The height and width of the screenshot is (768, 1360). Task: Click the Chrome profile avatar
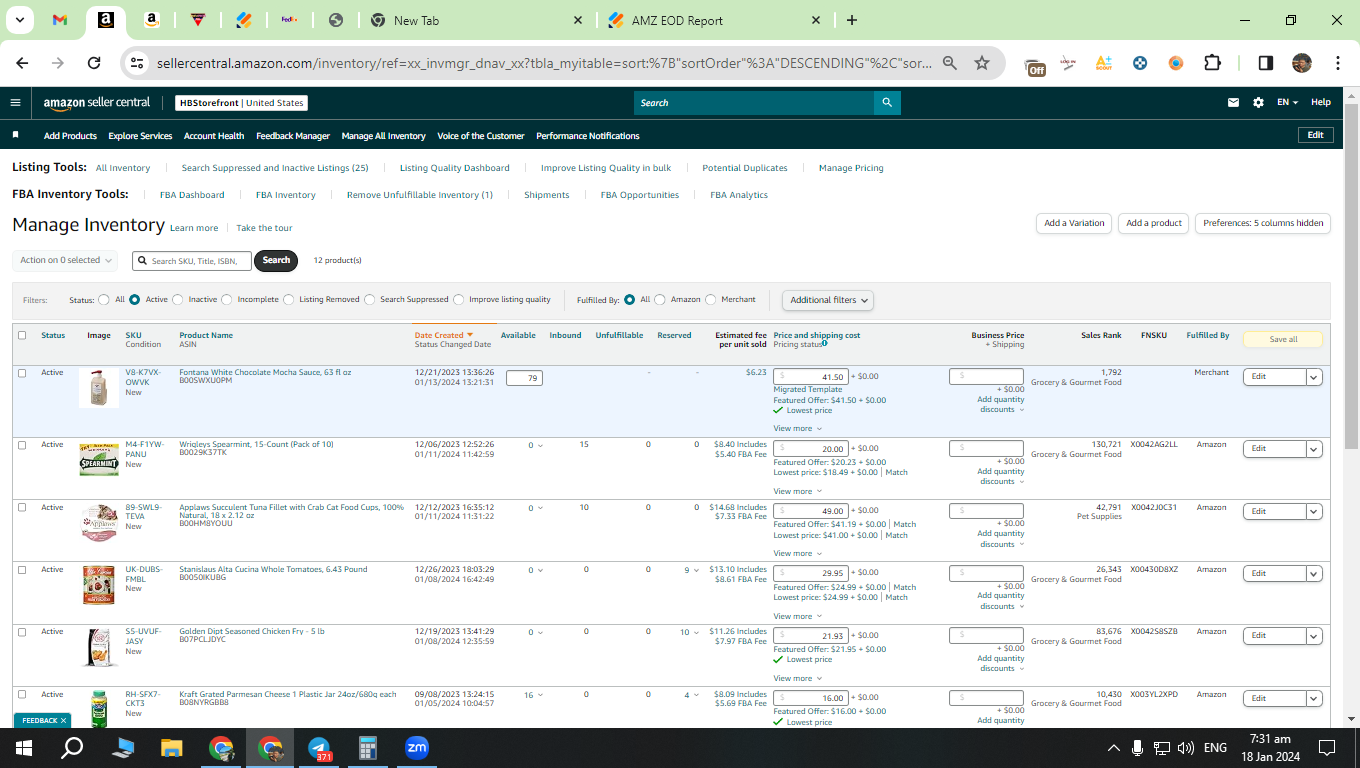(1301, 63)
